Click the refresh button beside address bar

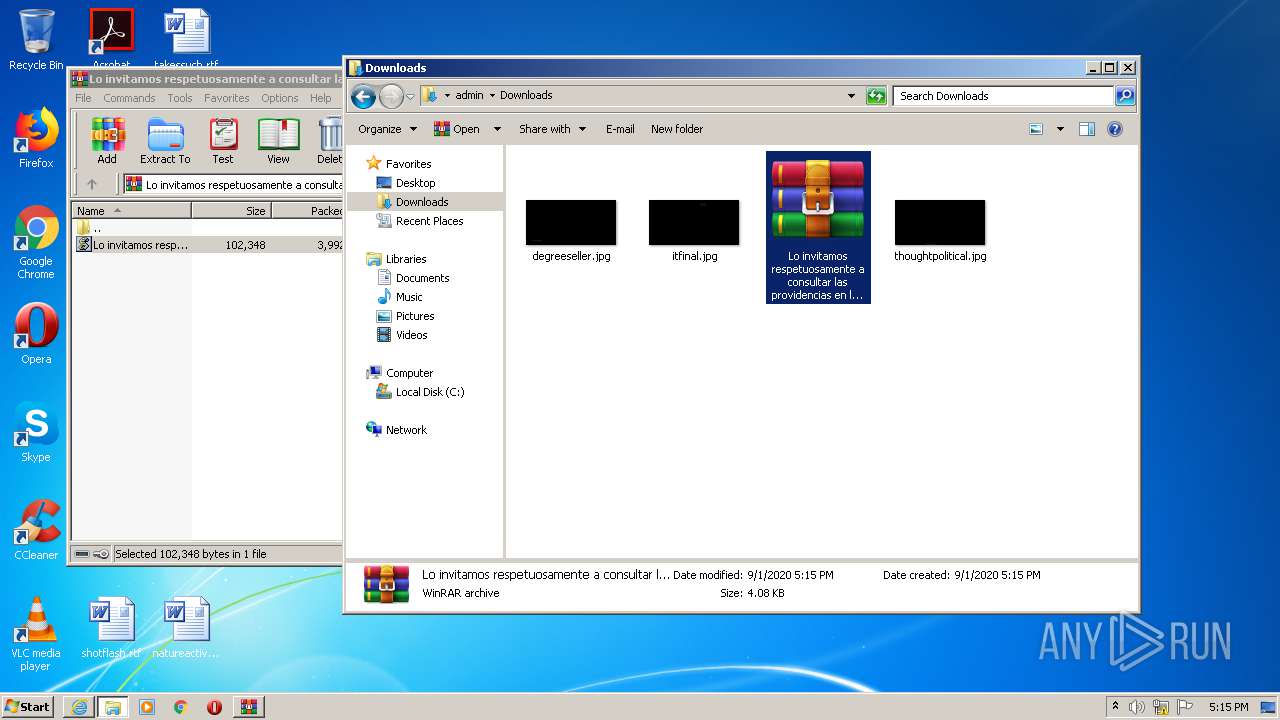(x=876, y=96)
